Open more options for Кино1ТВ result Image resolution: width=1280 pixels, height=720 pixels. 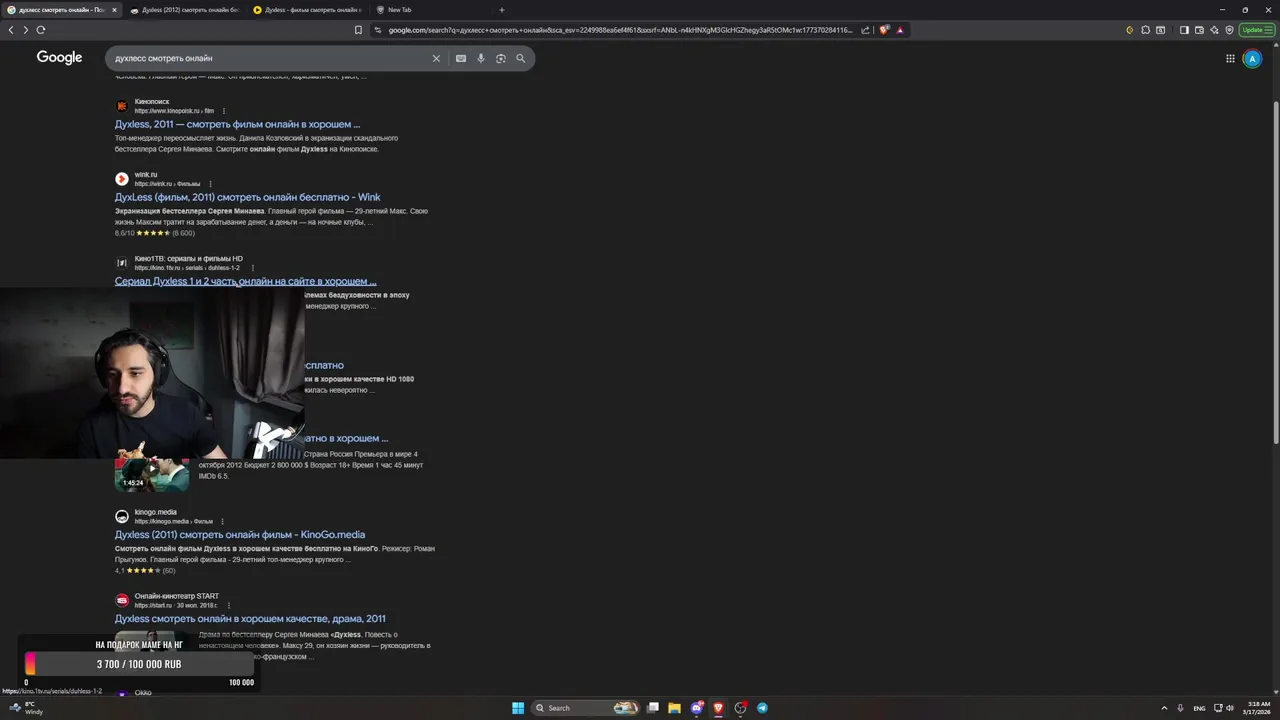(252, 268)
